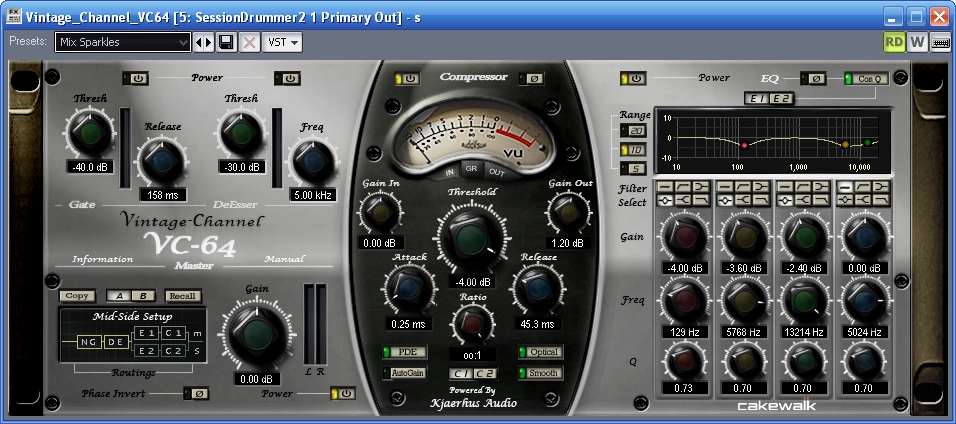Select compressor C2
956x424 pixels.
(485, 373)
